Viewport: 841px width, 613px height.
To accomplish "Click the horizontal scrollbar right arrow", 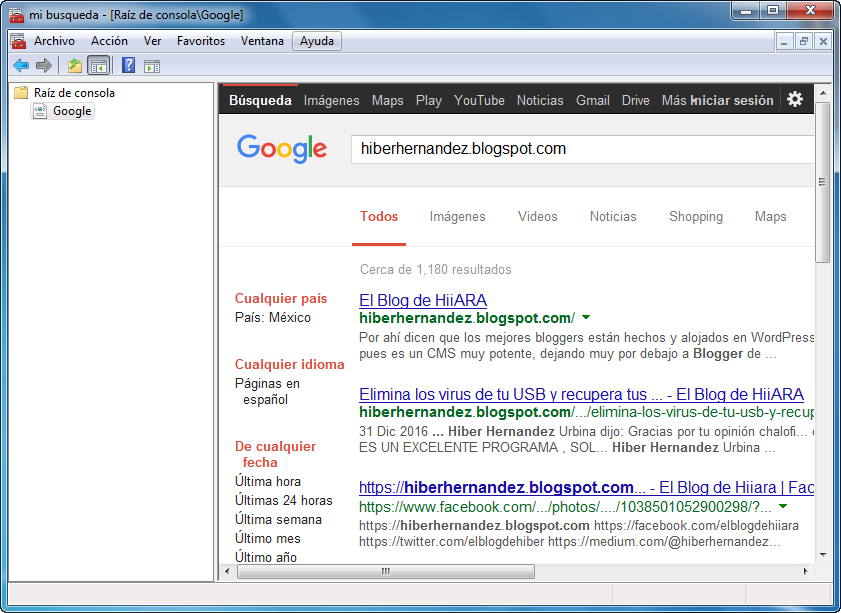I will click(806, 572).
